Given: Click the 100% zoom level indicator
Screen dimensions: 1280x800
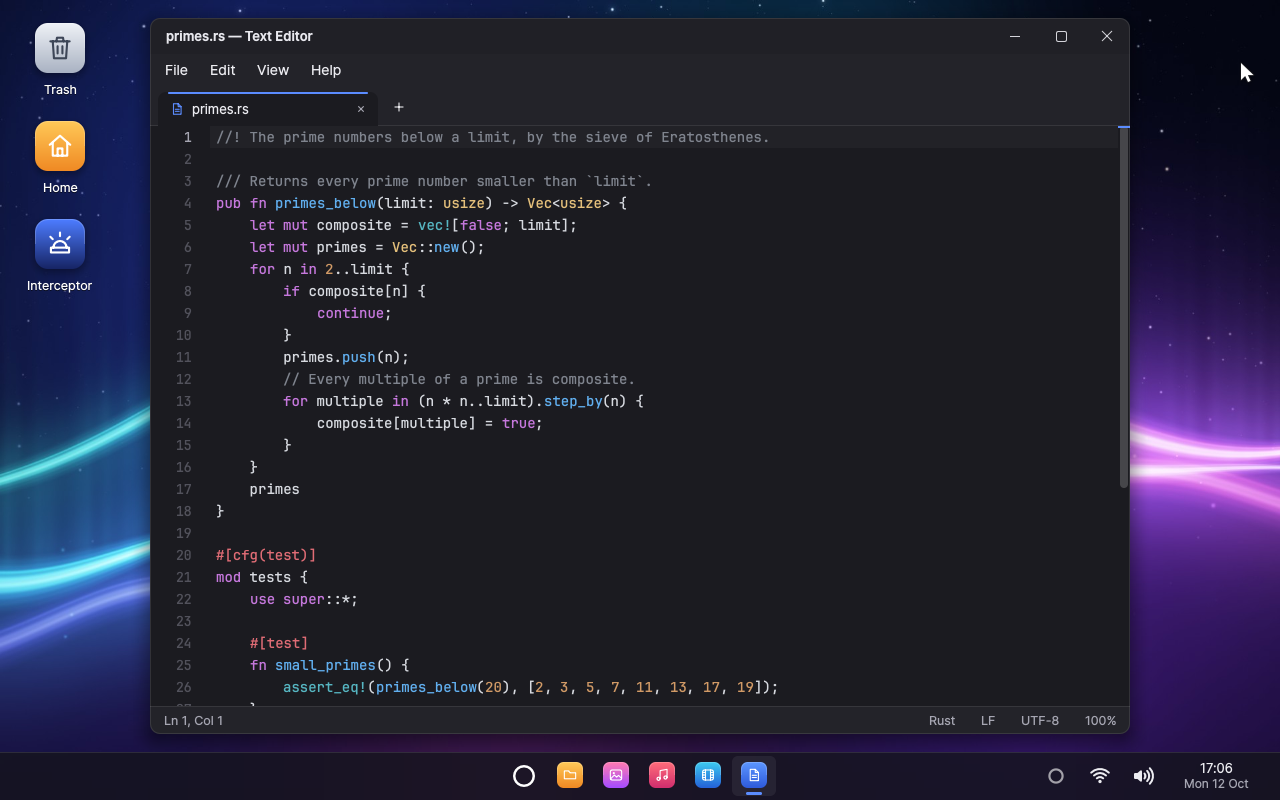Looking at the screenshot, I should point(1101,720).
